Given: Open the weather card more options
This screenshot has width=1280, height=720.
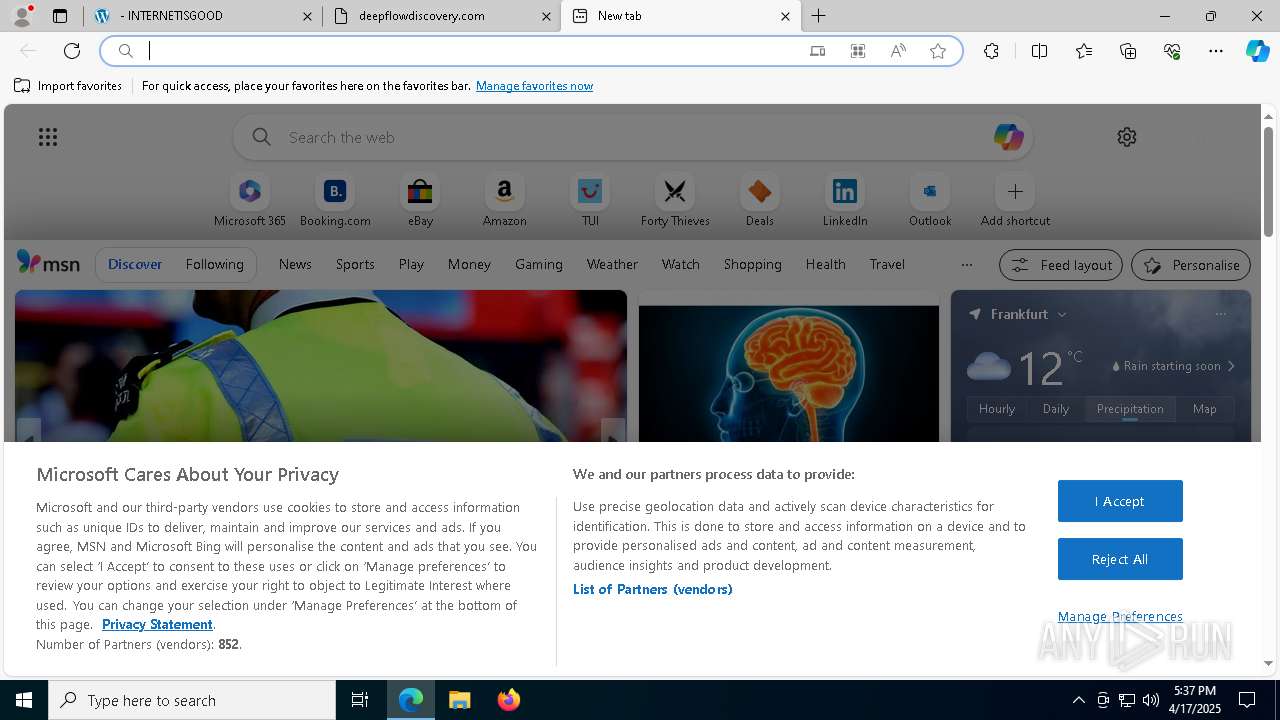Looking at the screenshot, I should tap(1220, 314).
